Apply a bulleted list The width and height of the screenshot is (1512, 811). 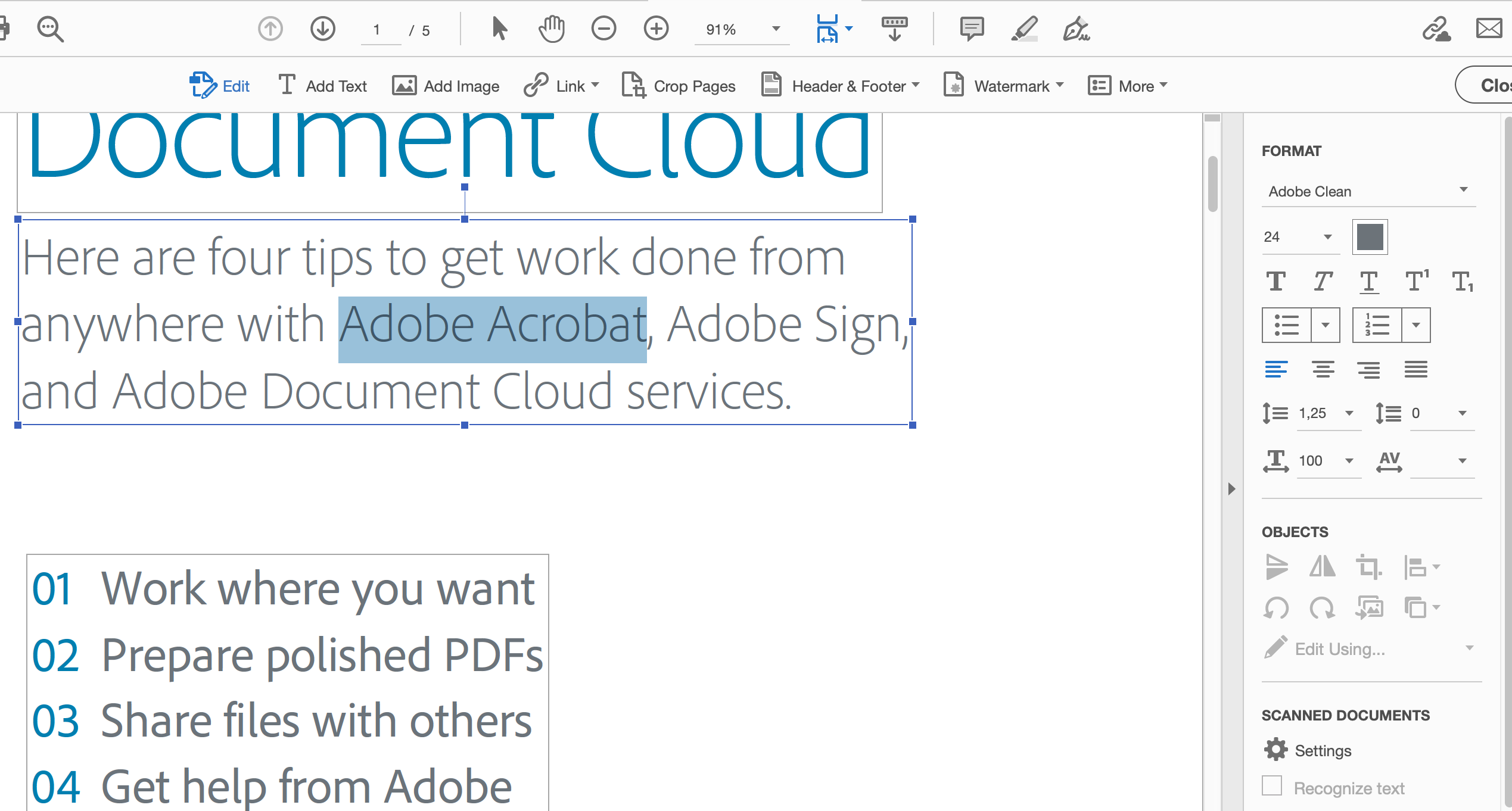(1287, 325)
